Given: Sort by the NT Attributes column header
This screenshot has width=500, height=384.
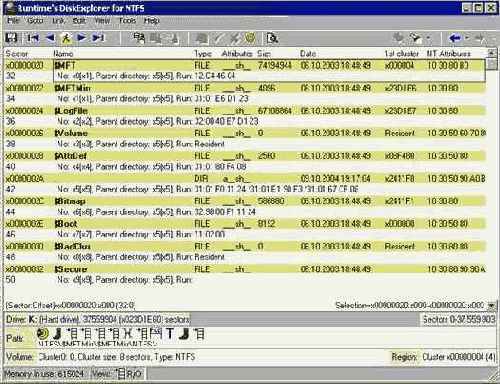Looking at the screenshot, I should [449, 54].
